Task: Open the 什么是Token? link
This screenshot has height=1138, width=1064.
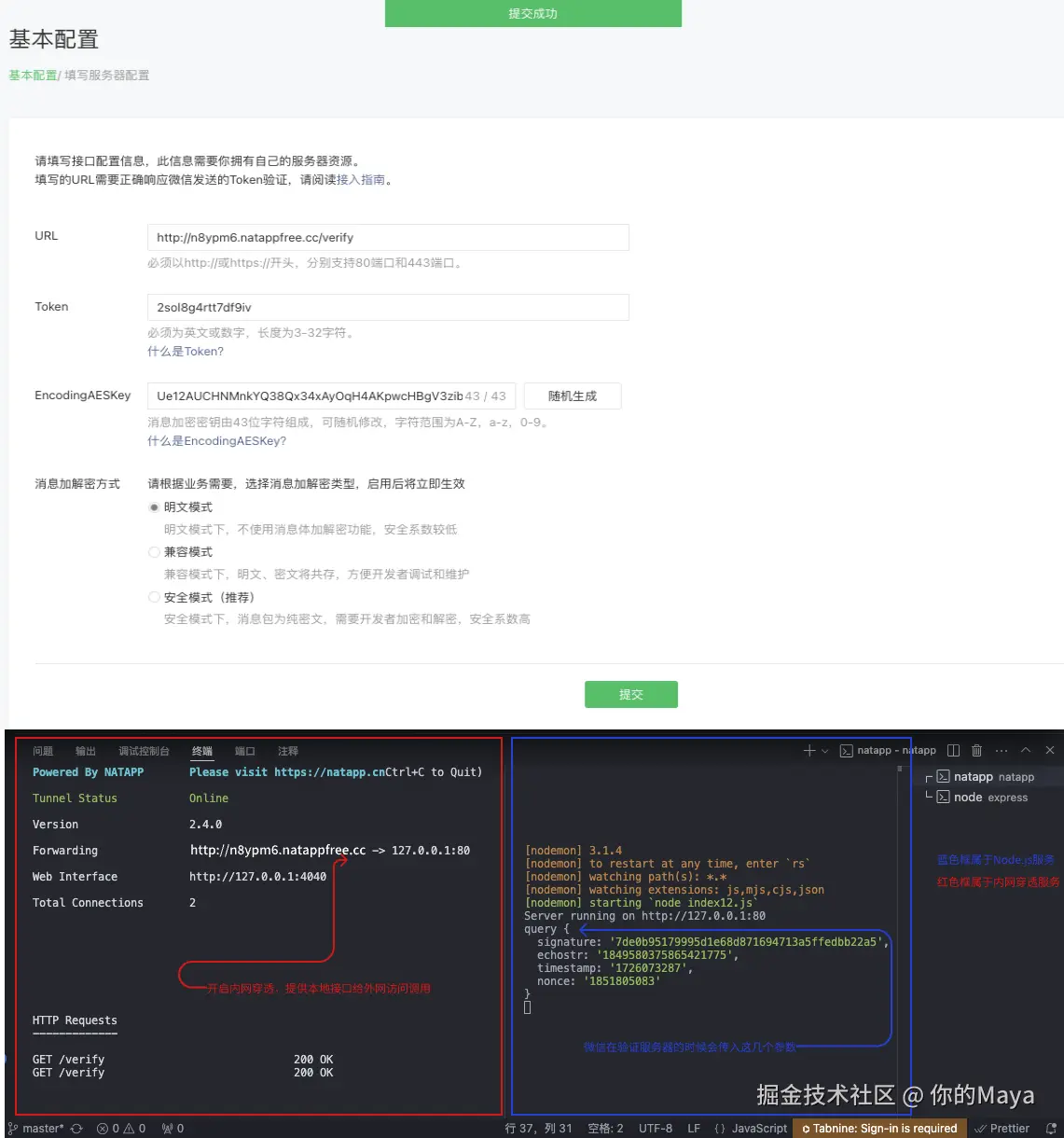Action: [x=186, y=352]
